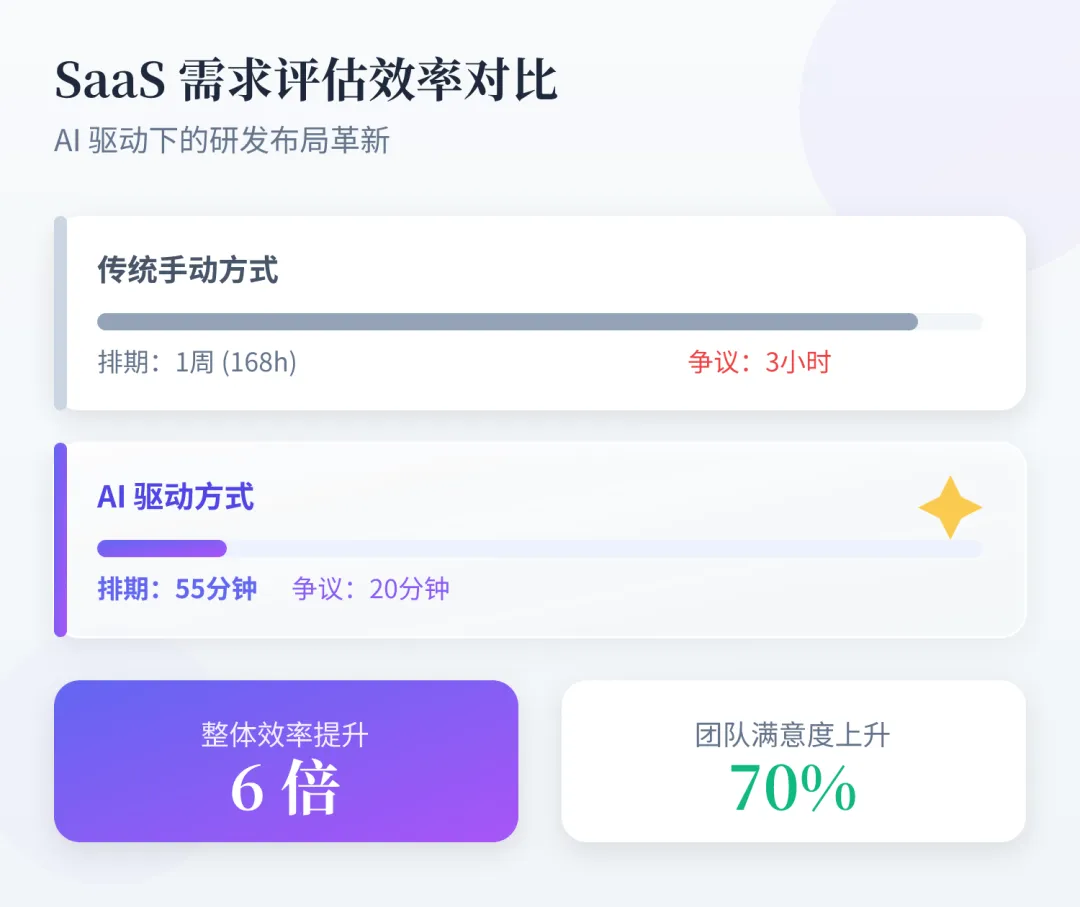This screenshot has width=1080, height=907.
Task: Click the 团队满意度上升 caption text
Action: pyautogui.click(x=793, y=735)
